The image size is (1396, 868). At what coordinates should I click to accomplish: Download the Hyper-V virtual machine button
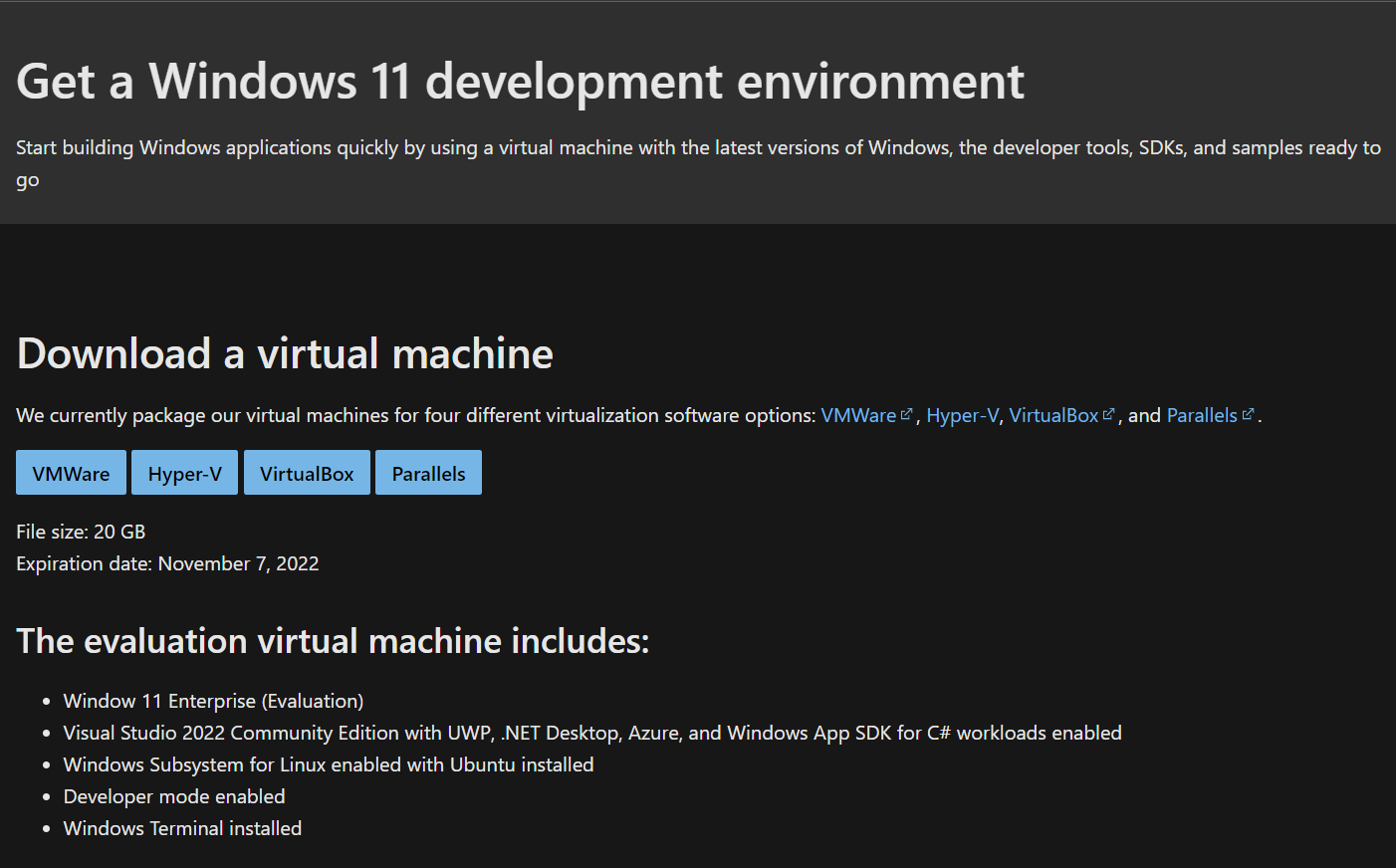pyautogui.click(x=184, y=473)
